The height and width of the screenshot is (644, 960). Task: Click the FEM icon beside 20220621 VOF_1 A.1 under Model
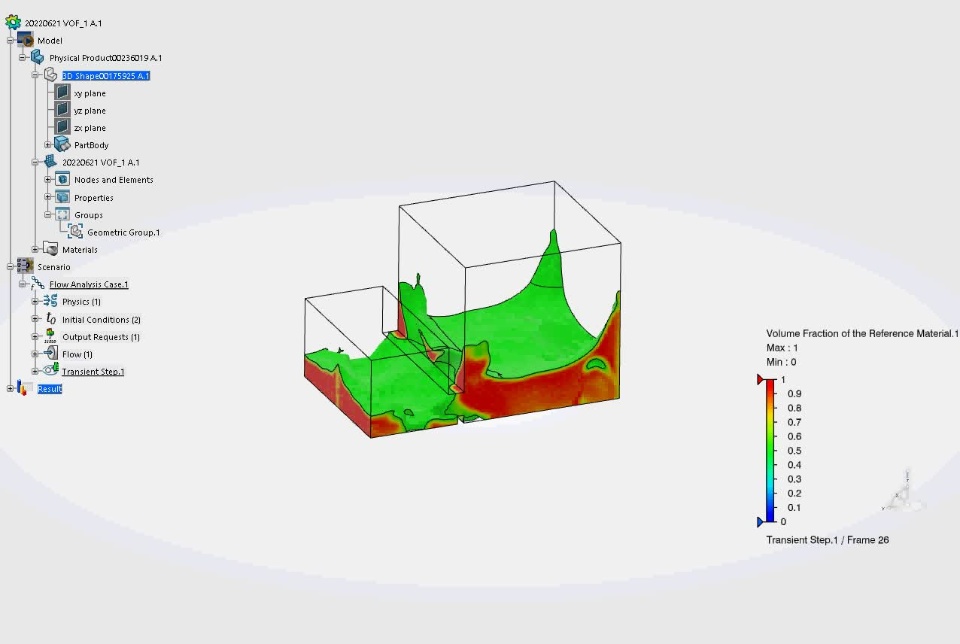tap(50, 162)
